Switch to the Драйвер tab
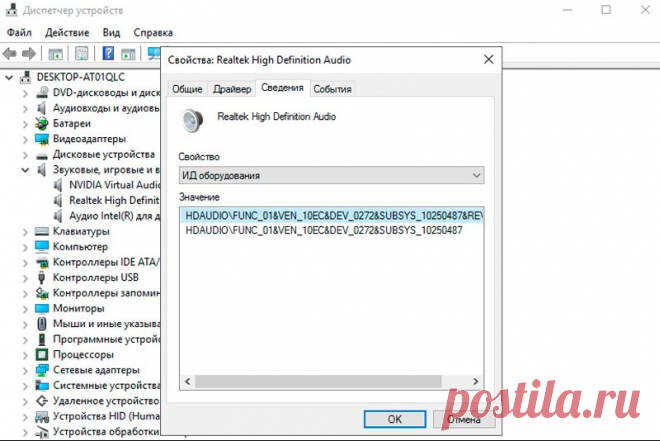 pyautogui.click(x=232, y=89)
